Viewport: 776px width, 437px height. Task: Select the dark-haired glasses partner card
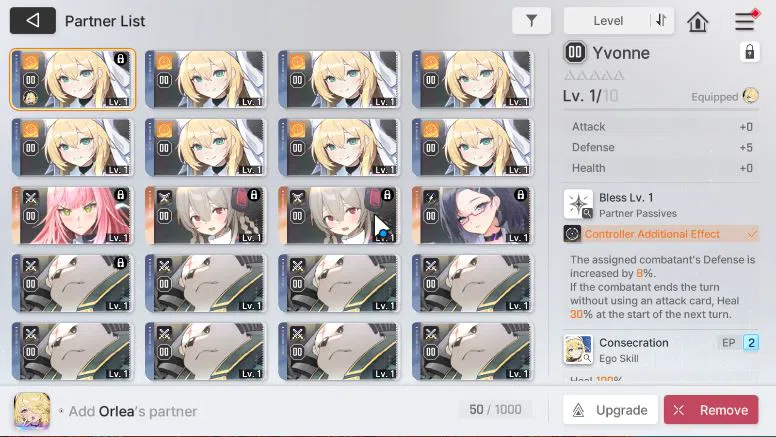point(473,215)
